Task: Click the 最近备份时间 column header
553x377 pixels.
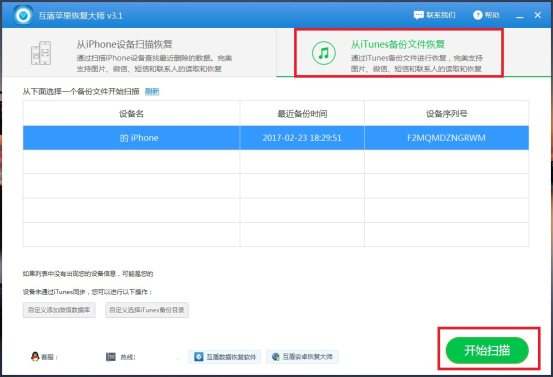Action: (302, 114)
